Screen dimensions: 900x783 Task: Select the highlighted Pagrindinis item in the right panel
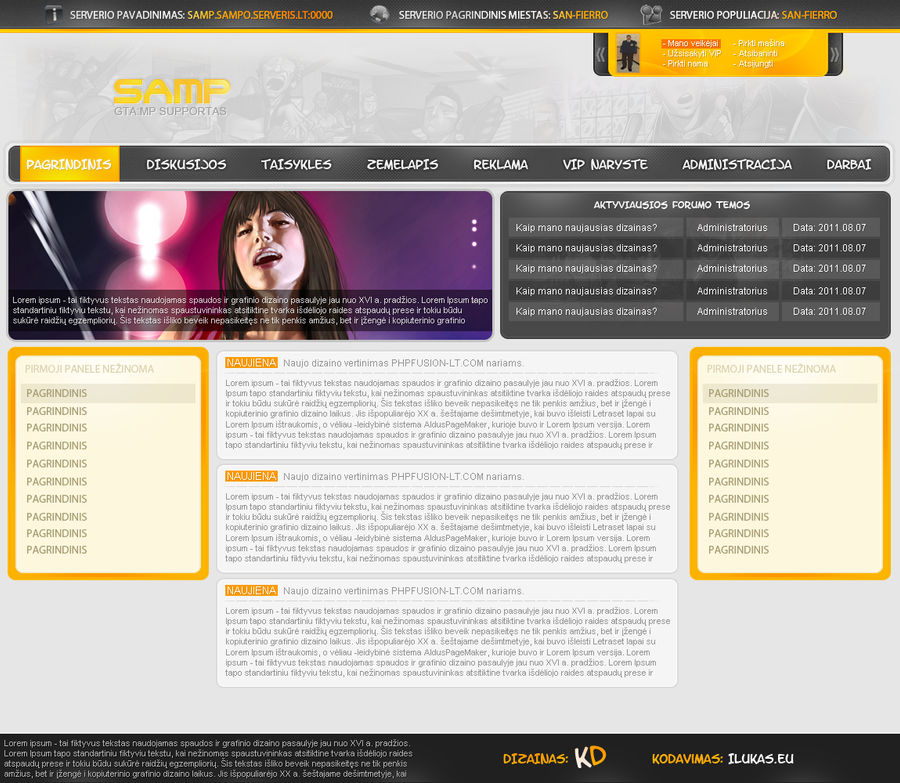[x=790, y=393]
